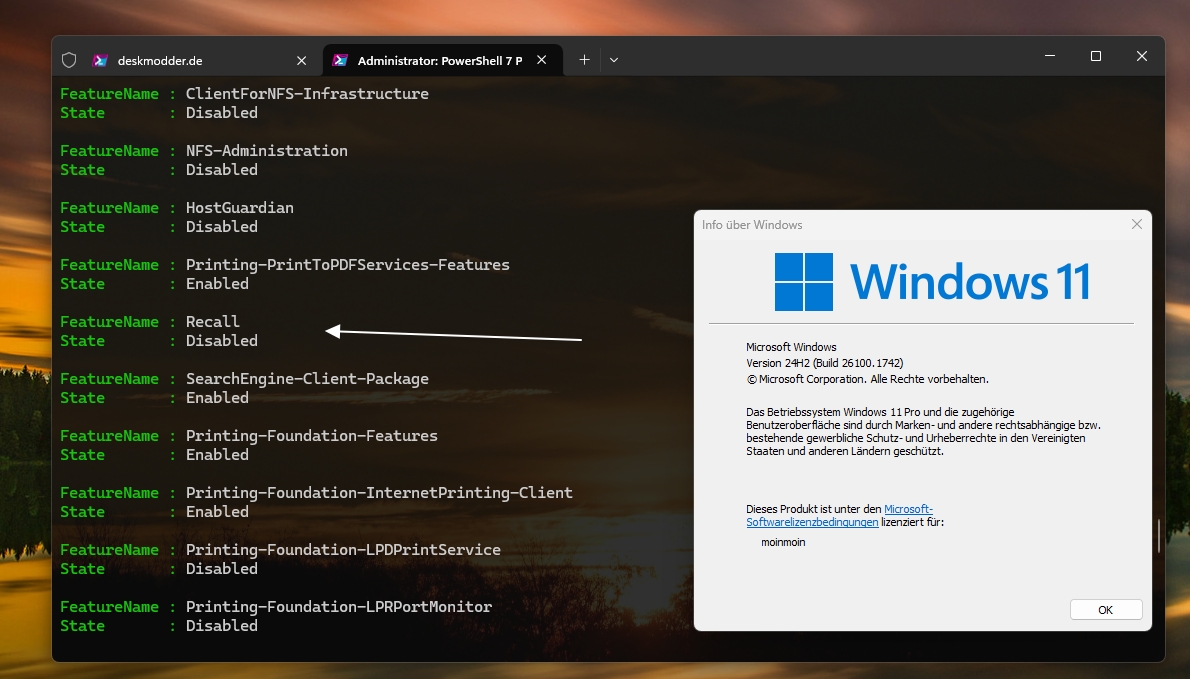This screenshot has height=679, width=1190.
Task: Click Disabled state under Recall
Action: pos(222,340)
